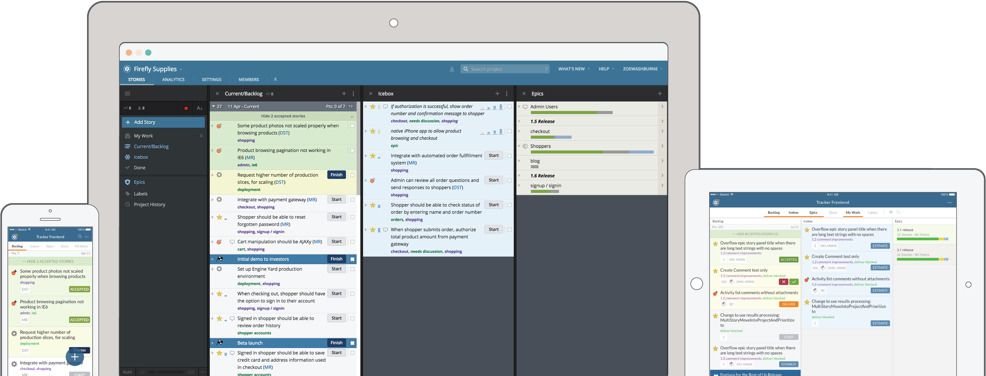Click Finish on production slices story
Image resolution: width=986 pixels, height=376 pixels.
[x=336, y=174]
